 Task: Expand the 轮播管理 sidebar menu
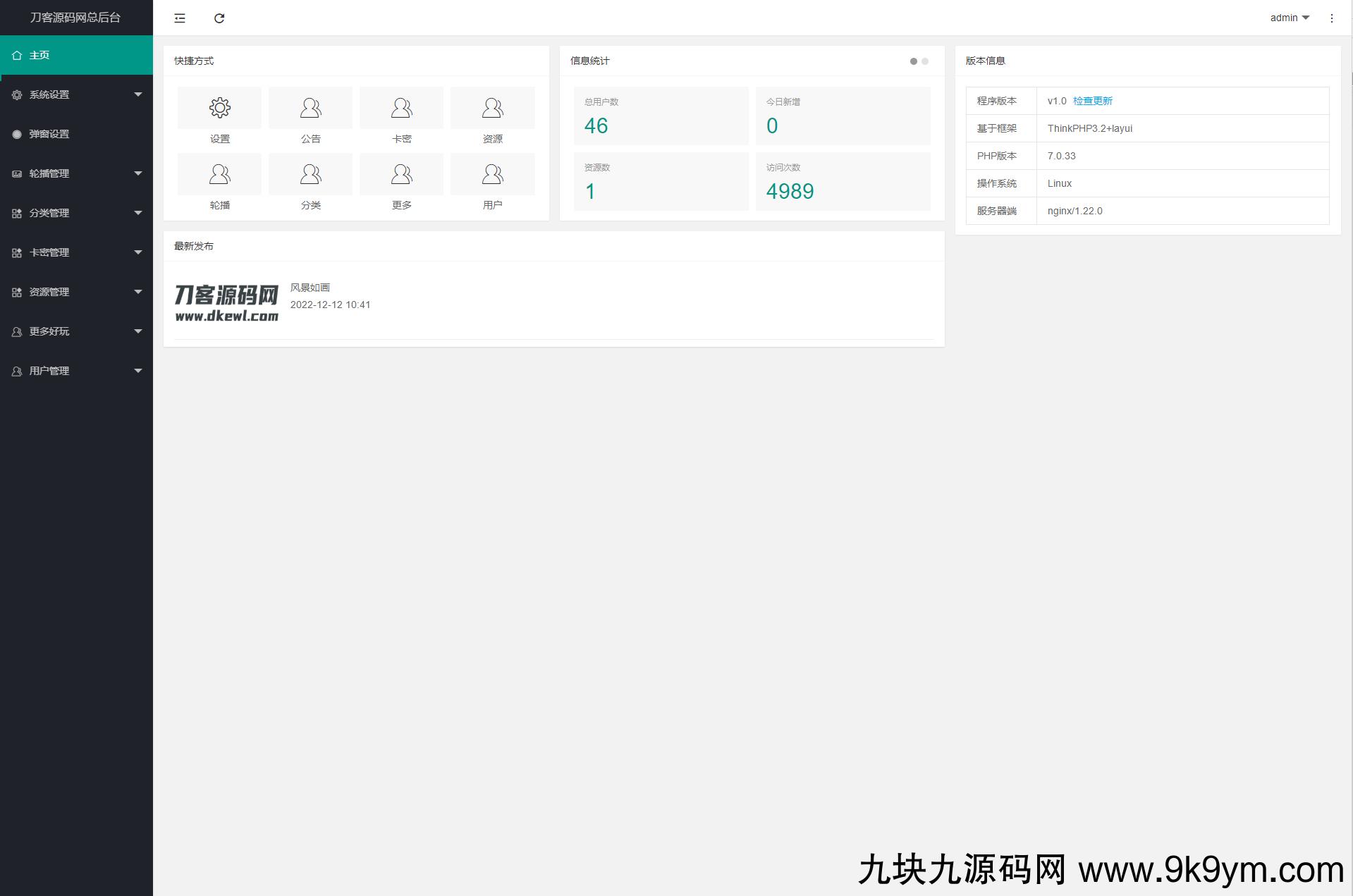[76, 173]
